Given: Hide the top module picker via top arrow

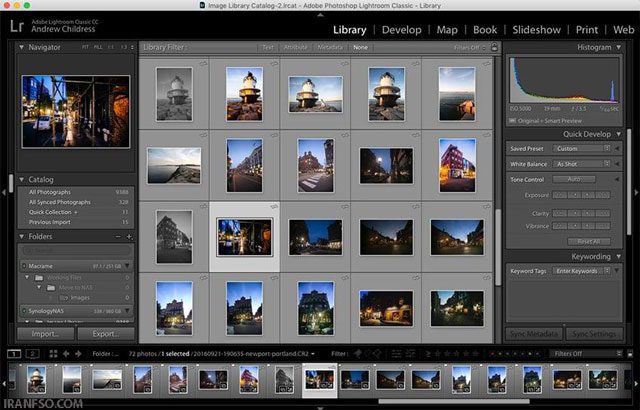Looking at the screenshot, I should pos(320,15).
